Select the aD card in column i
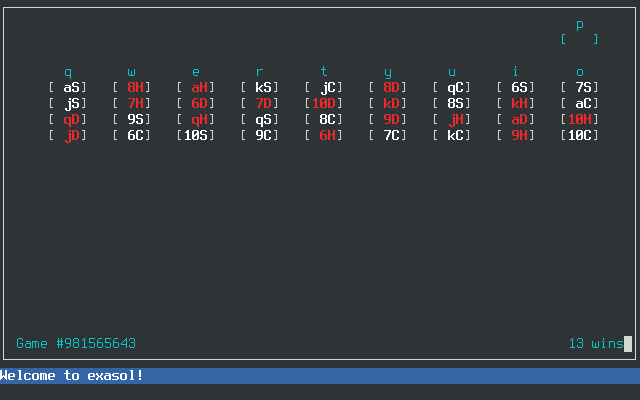Image resolution: width=640 pixels, height=400 pixels. point(516,119)
